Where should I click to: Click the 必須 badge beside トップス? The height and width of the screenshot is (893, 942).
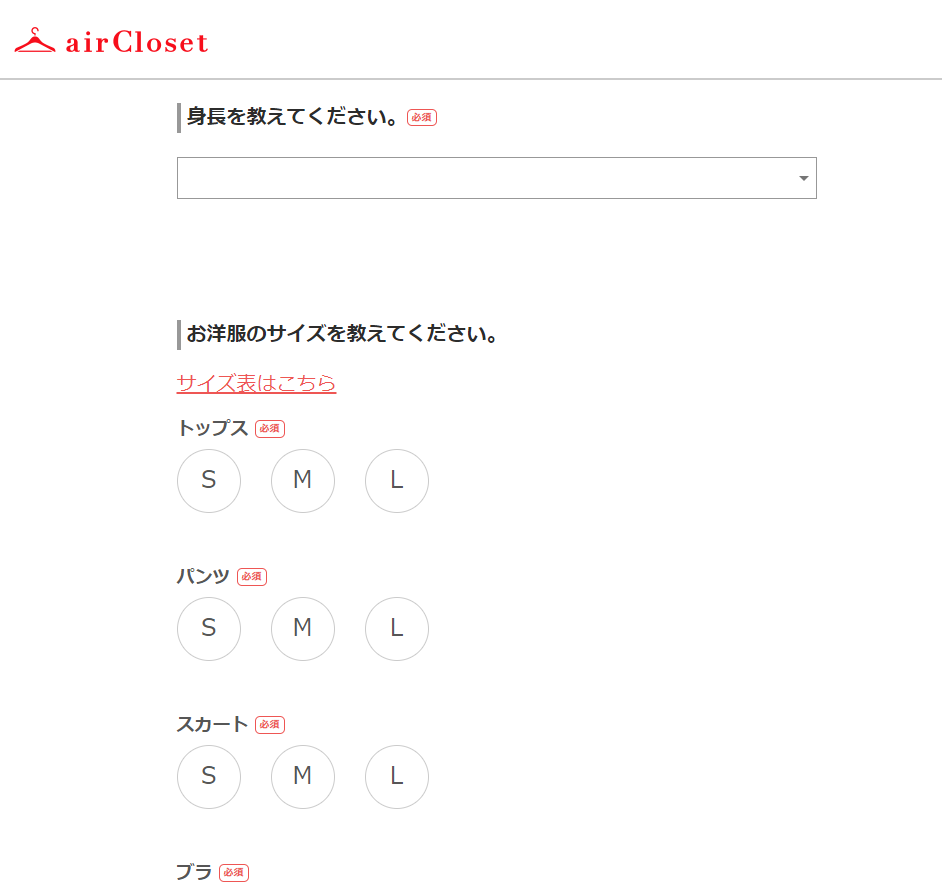270,428
